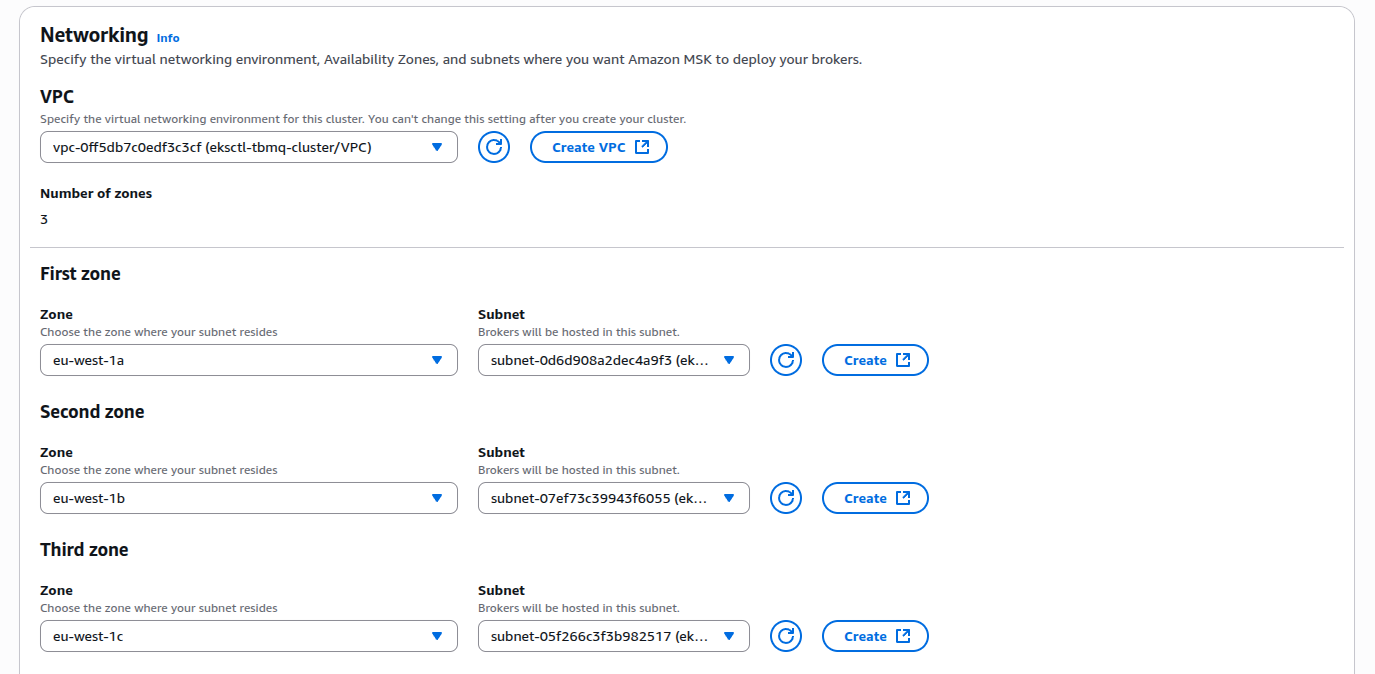Screen dimensions: 1375x674
Task: Open the VPC selection dropdown
Action: pos(248,147)
